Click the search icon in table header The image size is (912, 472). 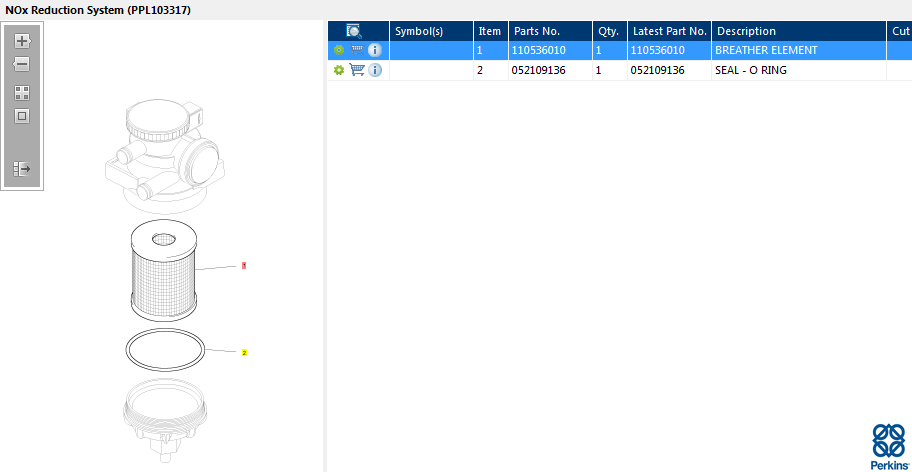(354, 31)
